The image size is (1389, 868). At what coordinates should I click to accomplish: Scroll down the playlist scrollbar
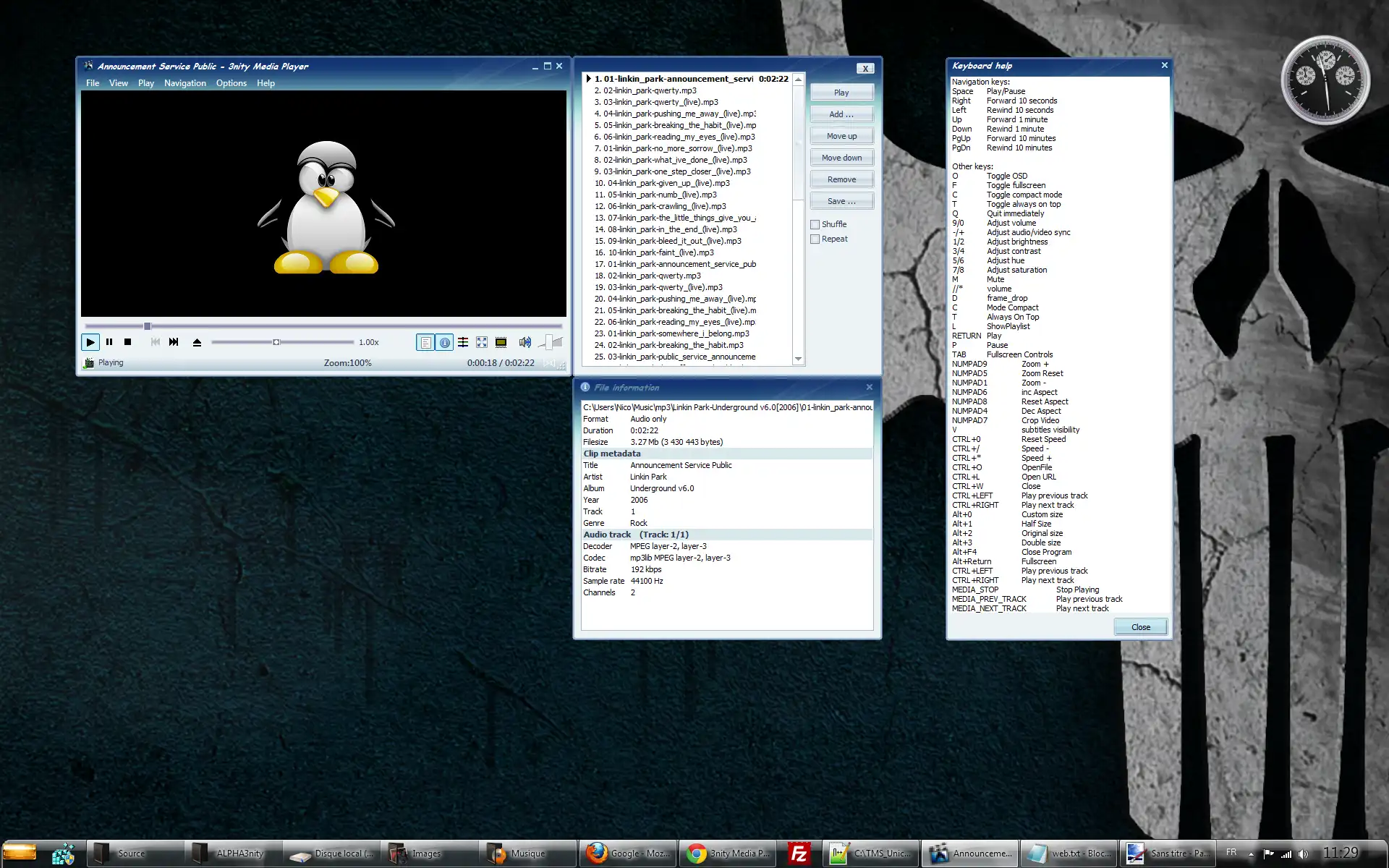pos(797,362)
